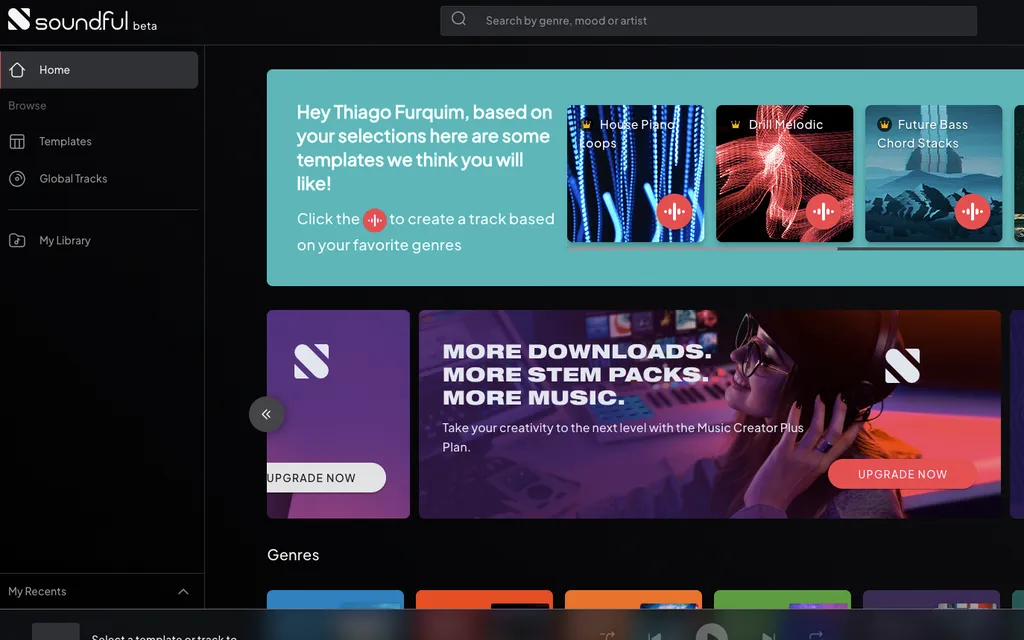Click the Soundful logo icon

point(19,19)
